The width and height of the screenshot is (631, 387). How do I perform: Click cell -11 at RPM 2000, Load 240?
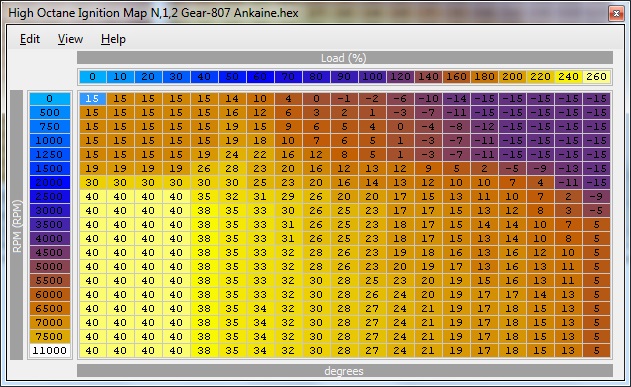568,183
